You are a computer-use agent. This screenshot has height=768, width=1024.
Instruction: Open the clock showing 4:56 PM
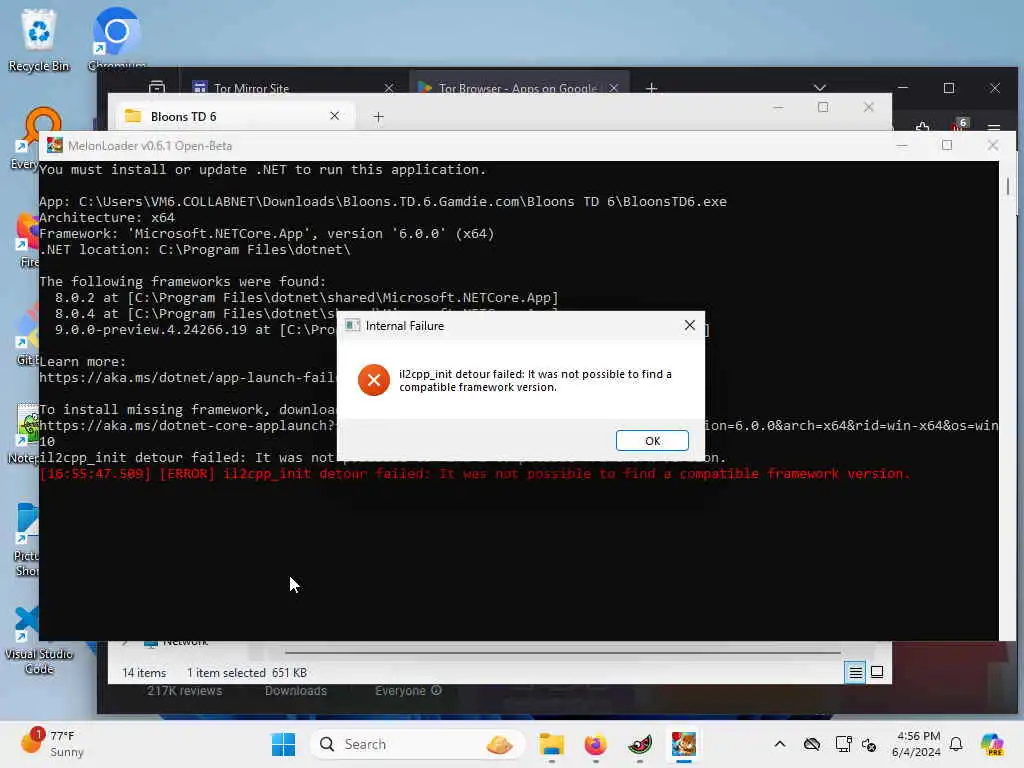click(x=916, y=744)
